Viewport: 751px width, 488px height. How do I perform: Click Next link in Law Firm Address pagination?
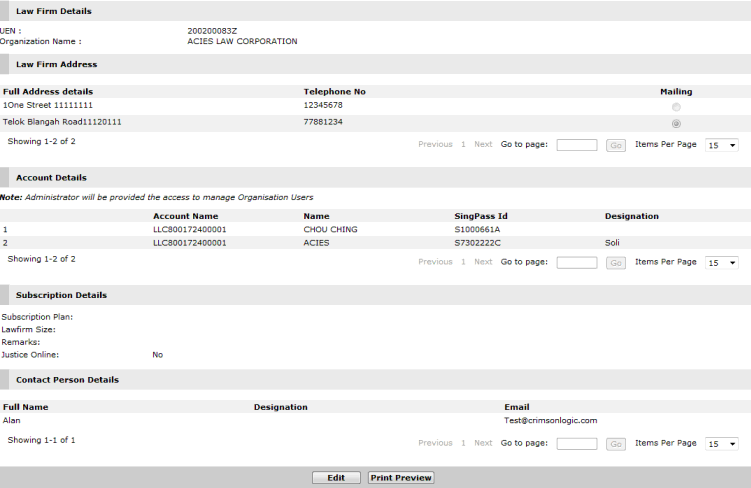click(483, 145)
